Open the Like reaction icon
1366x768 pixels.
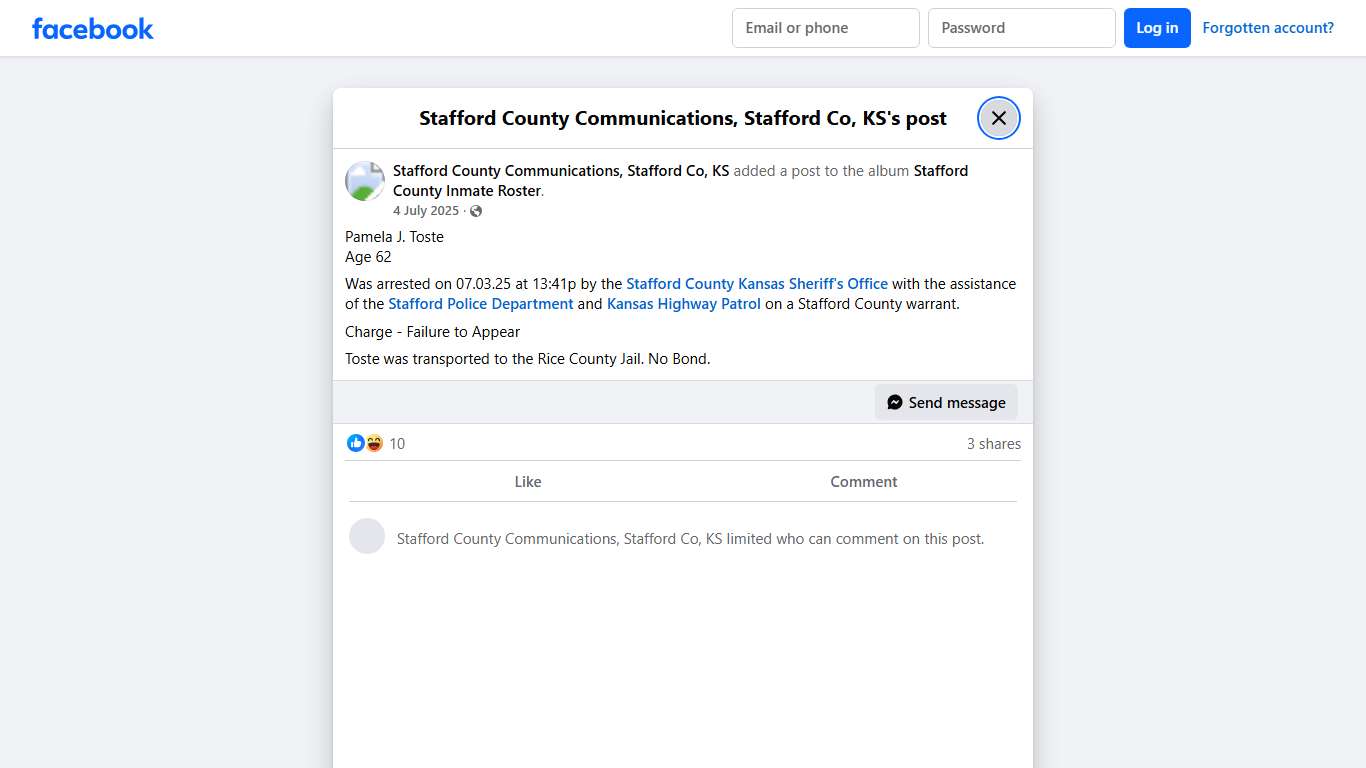356,443
